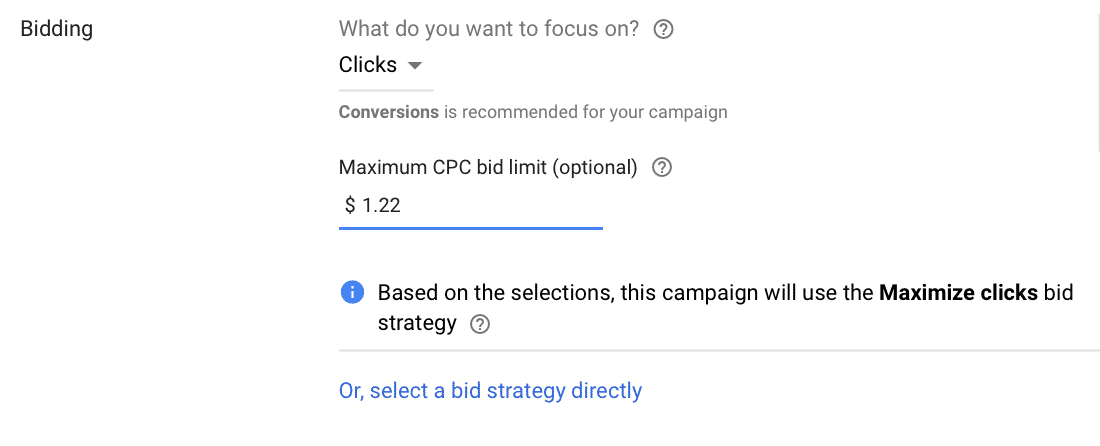Click the Bidding section label
Viewport: 1100px width, 446px height.
tap(57, 30)
